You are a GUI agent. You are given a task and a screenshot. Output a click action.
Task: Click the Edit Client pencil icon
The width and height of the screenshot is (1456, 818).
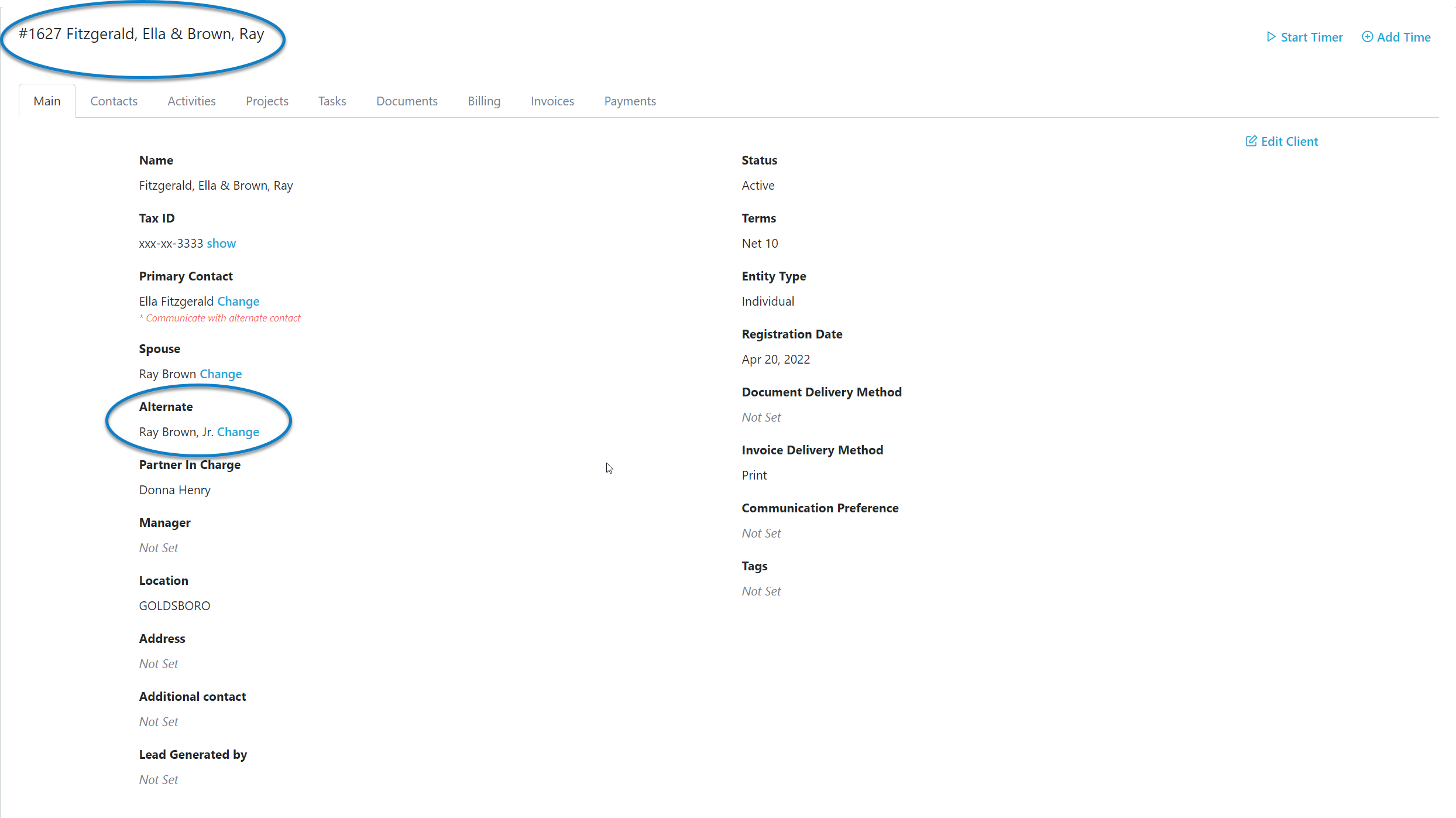pos(1252,141)
